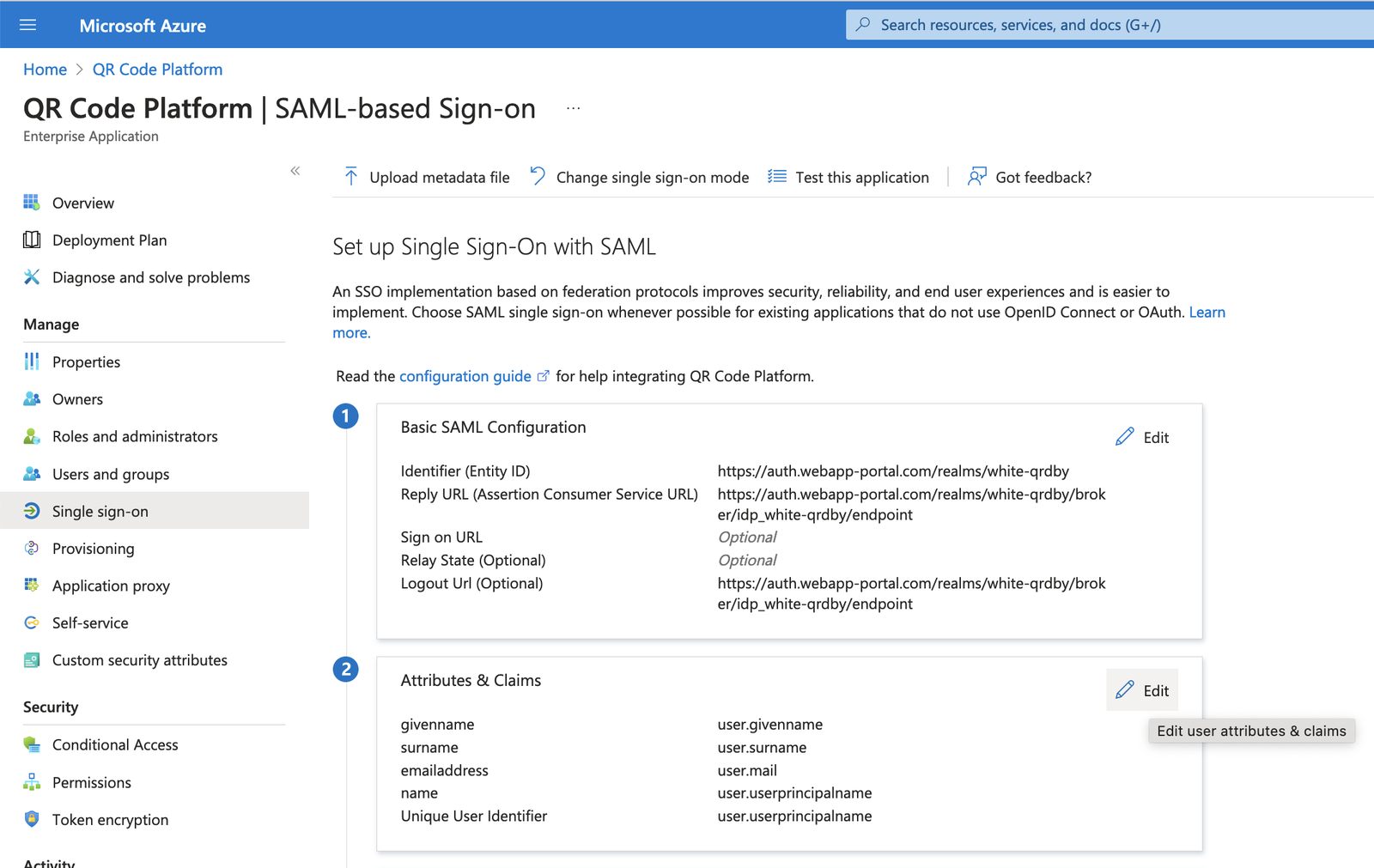Click the Diagnose and solve problems wrench icon
The width and height of the screenshot is (1374, 868).
(32, 276)
